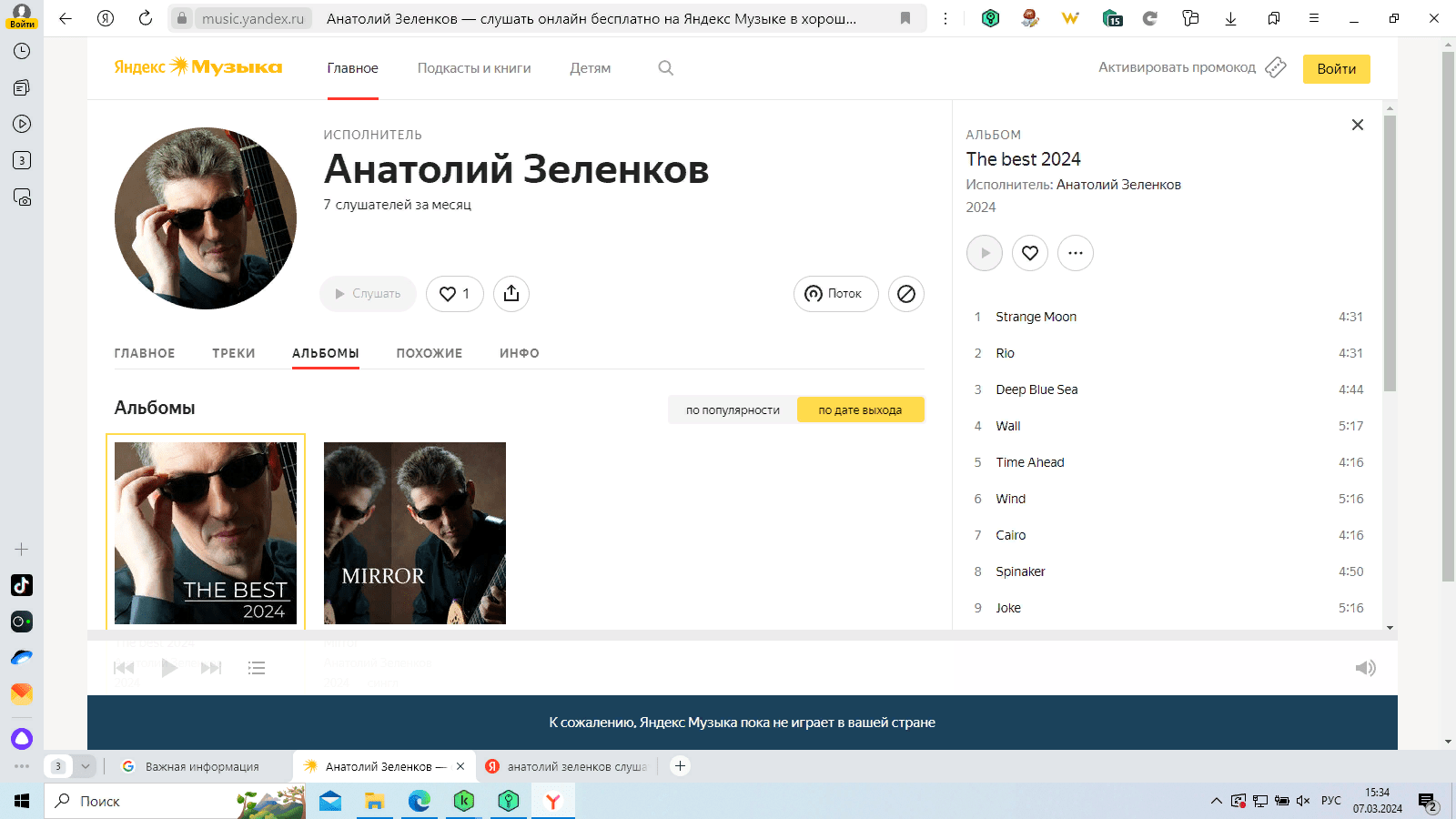1456x819 pixels.
Task: Switch to Важная информация browser tab
Action: point(202,766)
